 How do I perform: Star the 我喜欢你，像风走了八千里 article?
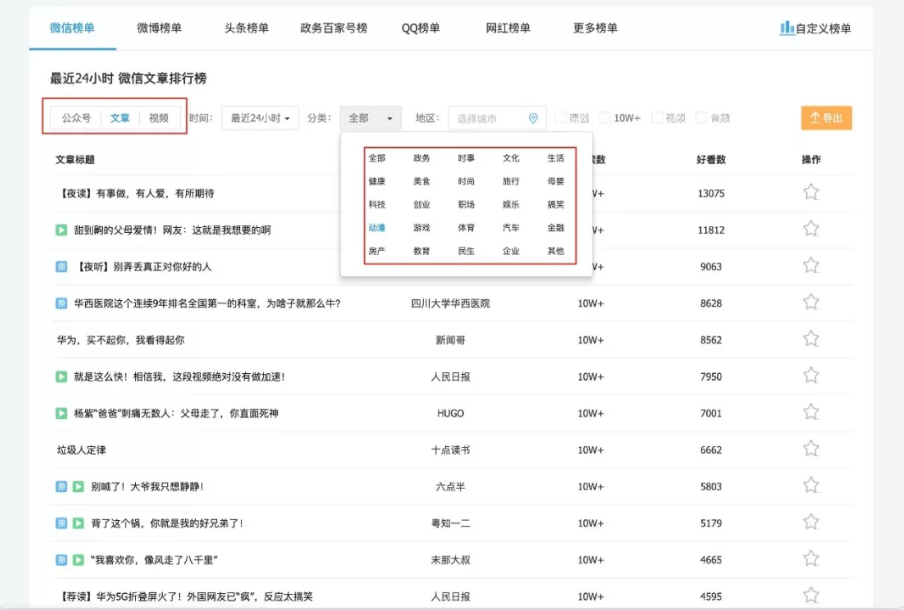click(811, 559)
